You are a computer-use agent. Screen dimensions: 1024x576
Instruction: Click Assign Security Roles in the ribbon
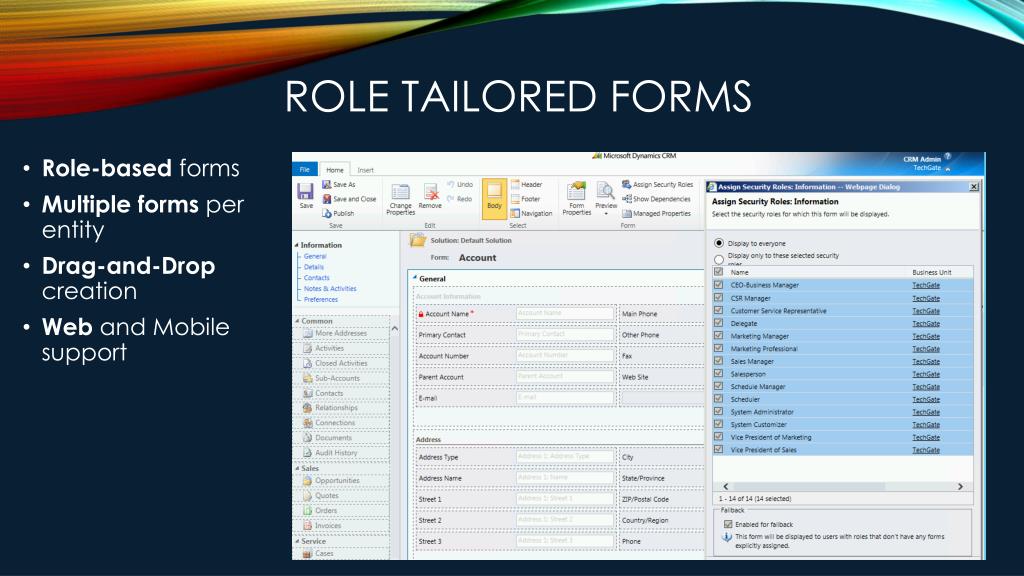click(x=657, y=185)
